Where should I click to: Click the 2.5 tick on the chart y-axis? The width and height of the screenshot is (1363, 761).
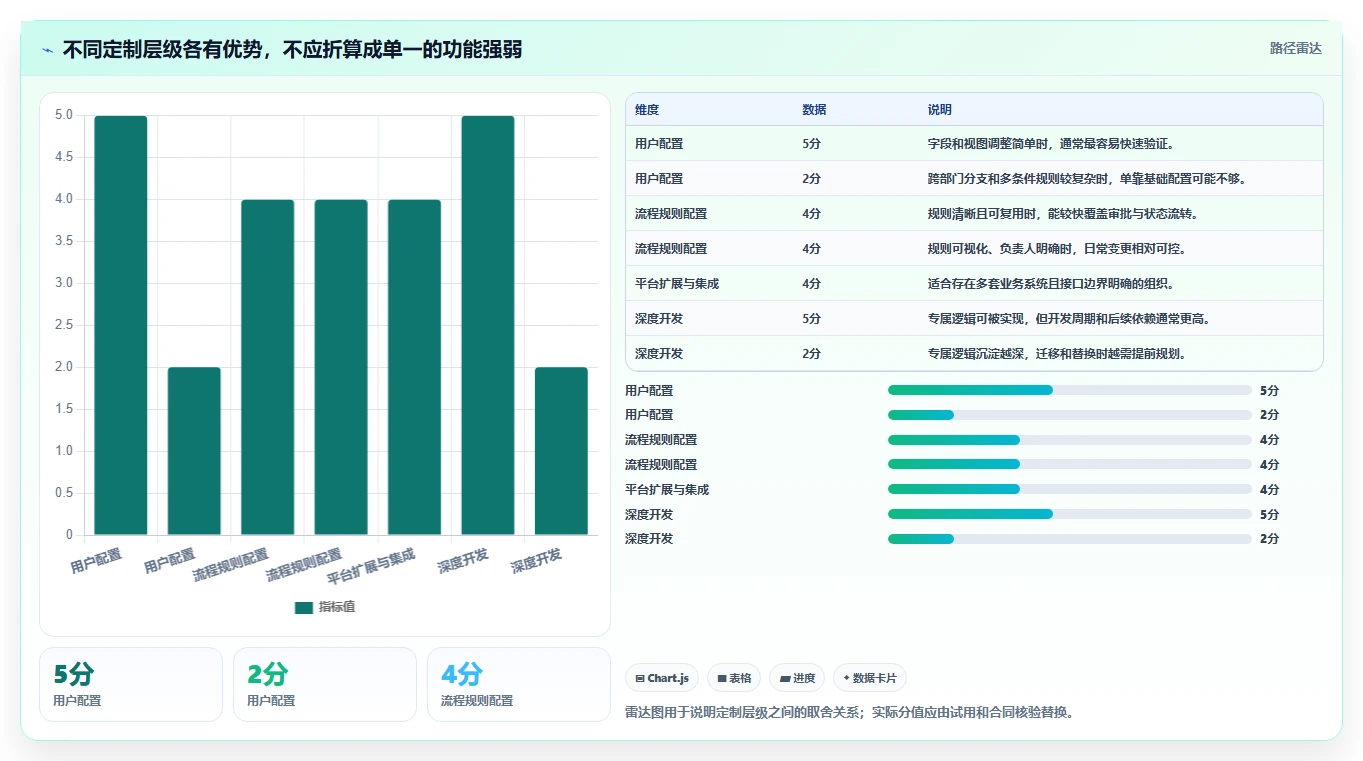point(63,325)
